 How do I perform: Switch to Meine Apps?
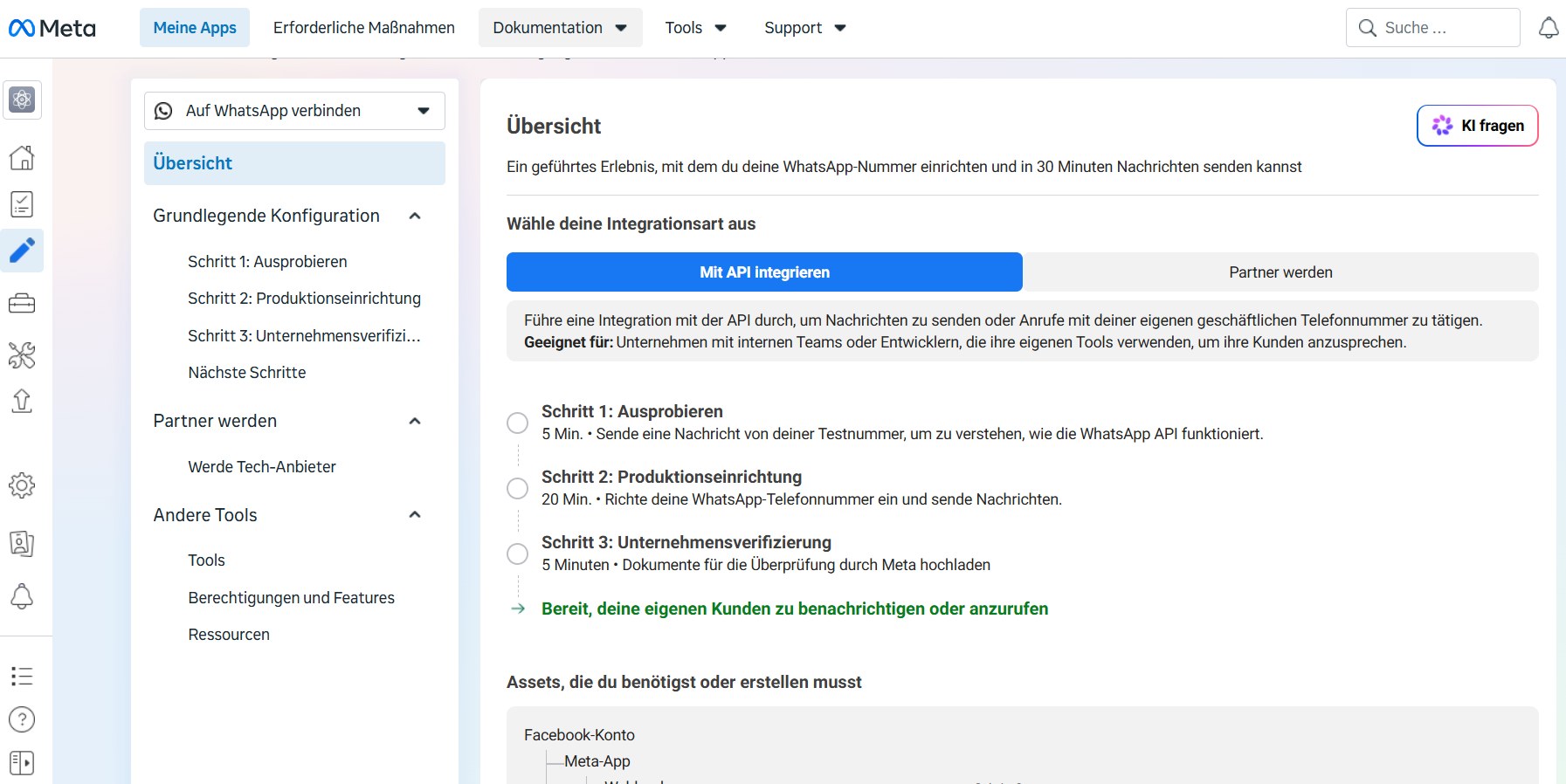pos(195,28)
